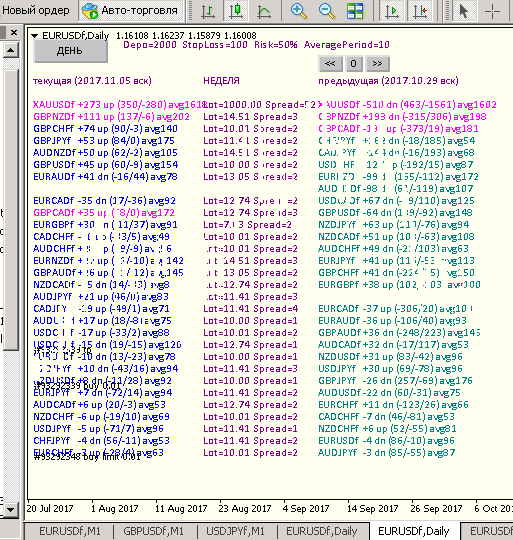Click XAUUSDf +273 up row
The height and width of the screenshot is (540, 513).
point(119,105)
